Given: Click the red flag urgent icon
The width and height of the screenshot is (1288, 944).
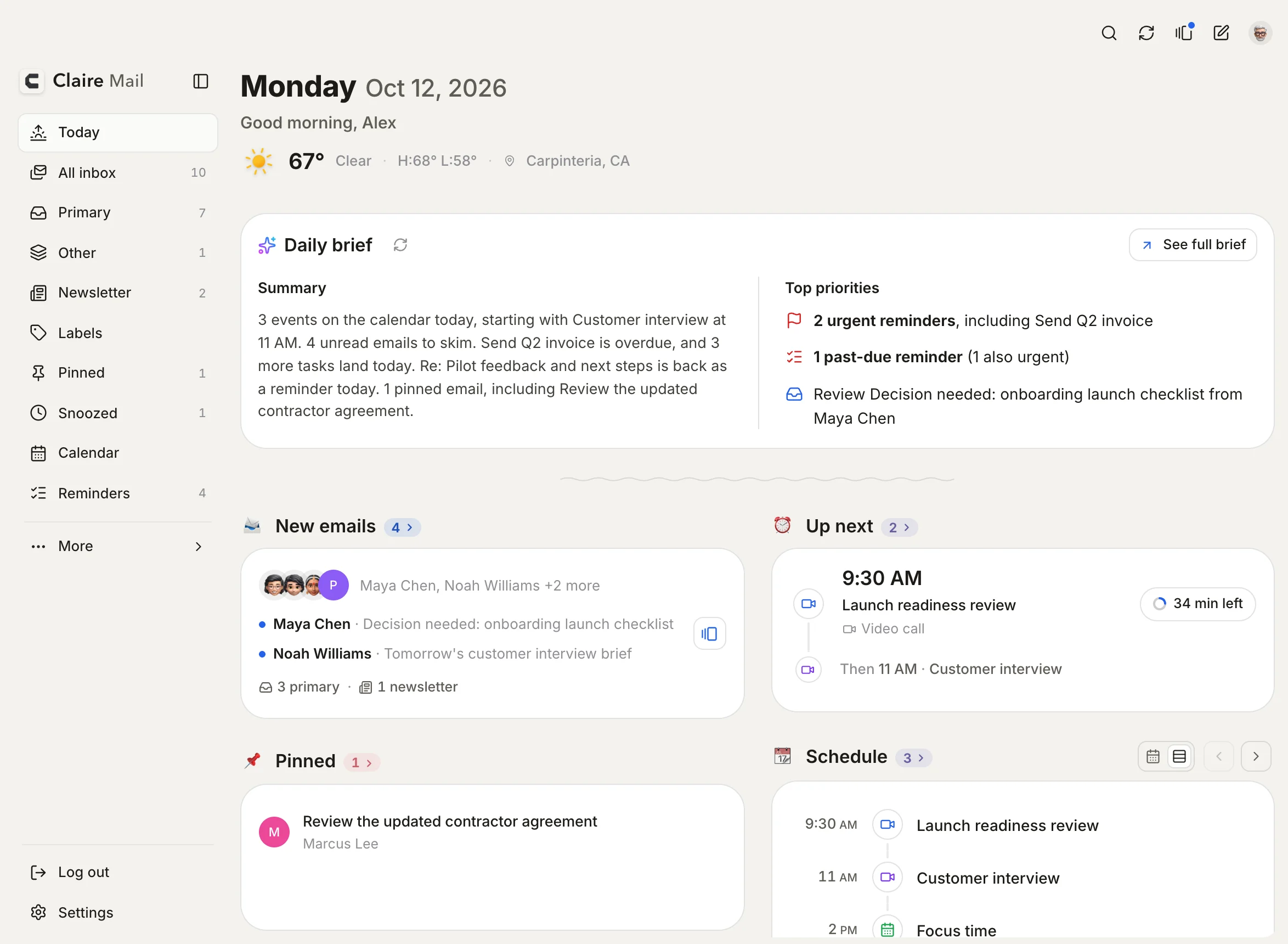Looking at the screenshot, I should (794, 320).
